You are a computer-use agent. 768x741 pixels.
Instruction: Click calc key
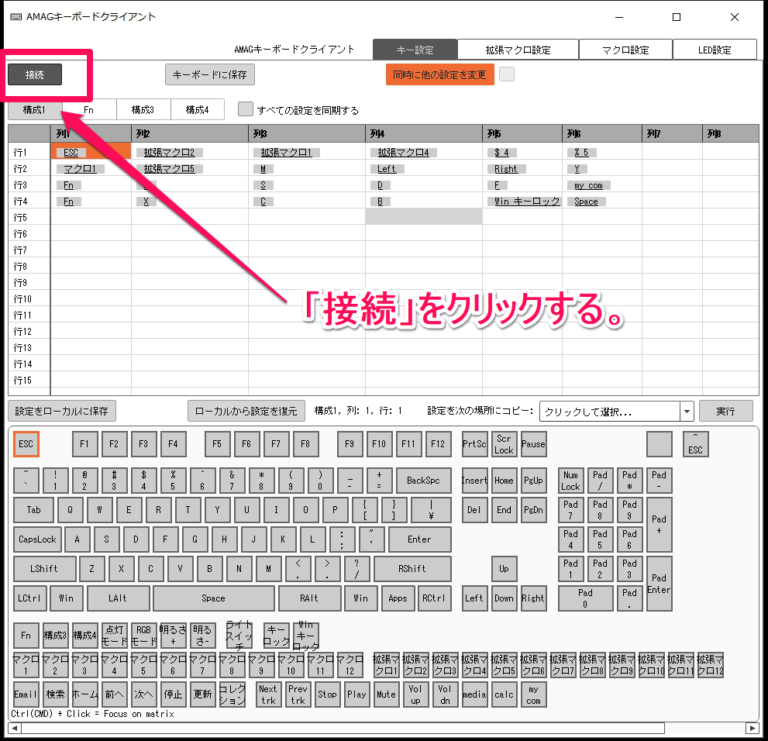tap(504, 694)
